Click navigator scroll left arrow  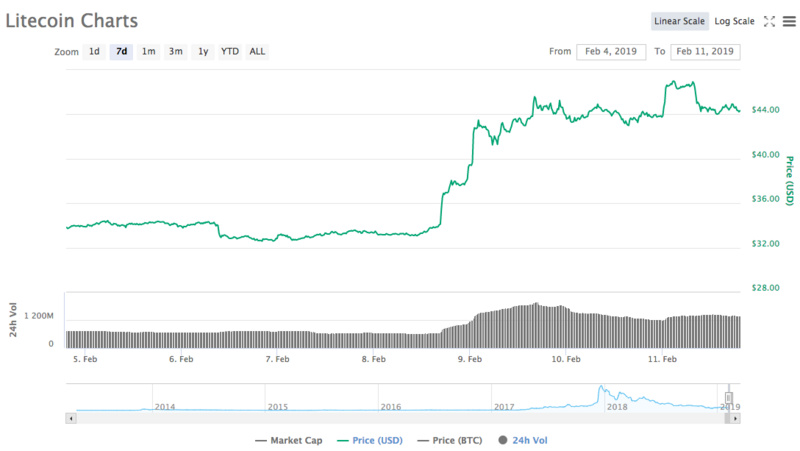[x=71, y=419]
